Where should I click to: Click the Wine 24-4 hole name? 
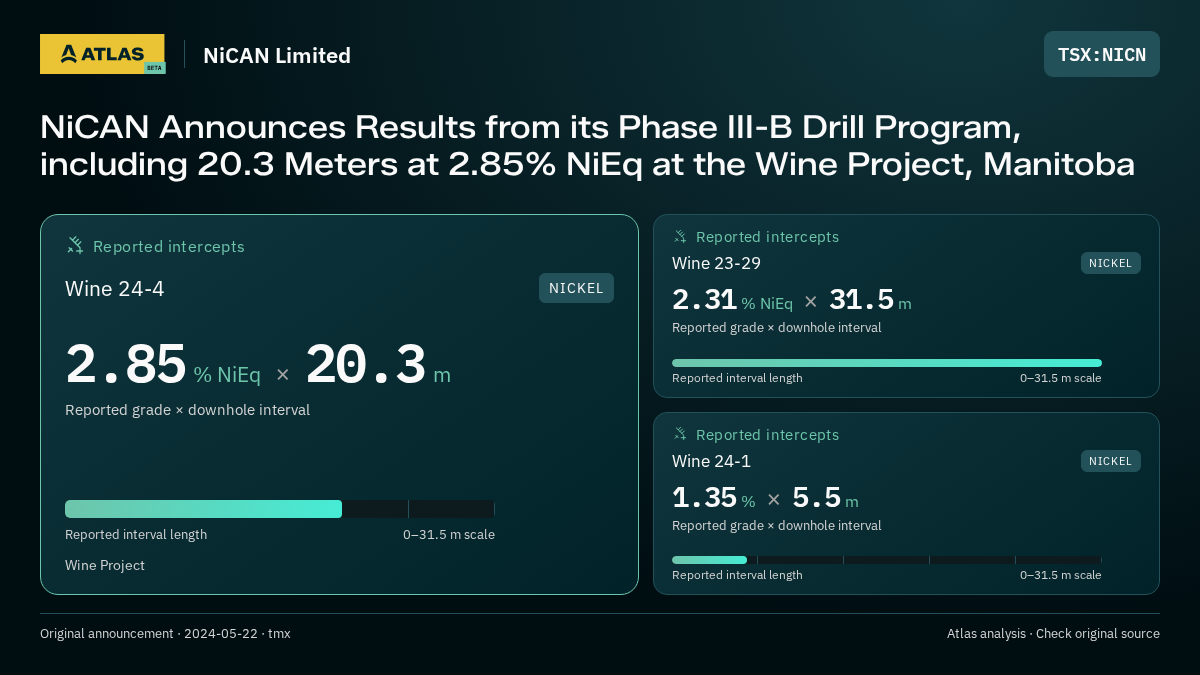pyautogui.click(x=114, y=289)
